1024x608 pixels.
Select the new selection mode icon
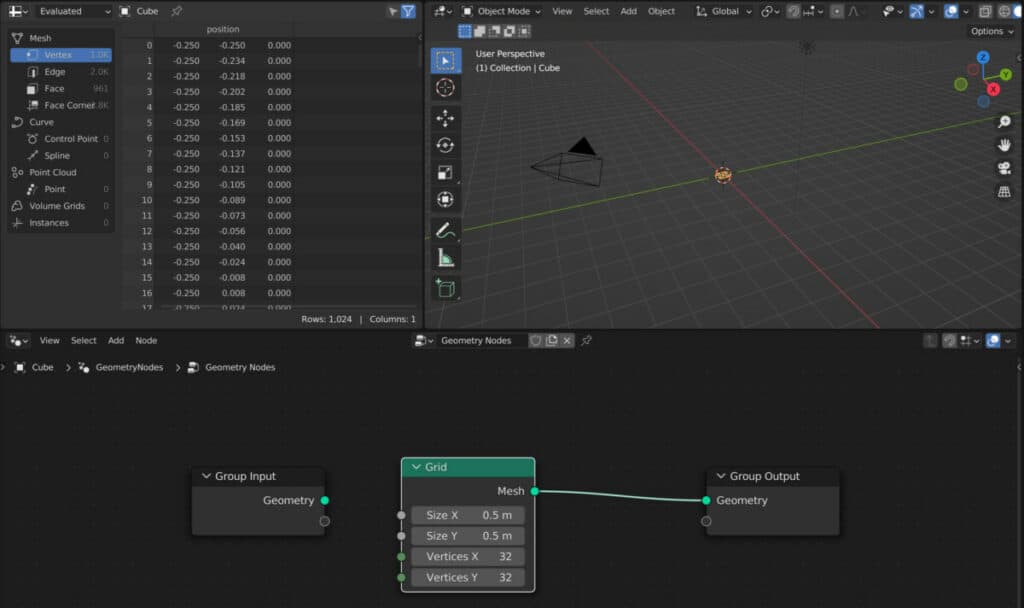coord(464,31)
